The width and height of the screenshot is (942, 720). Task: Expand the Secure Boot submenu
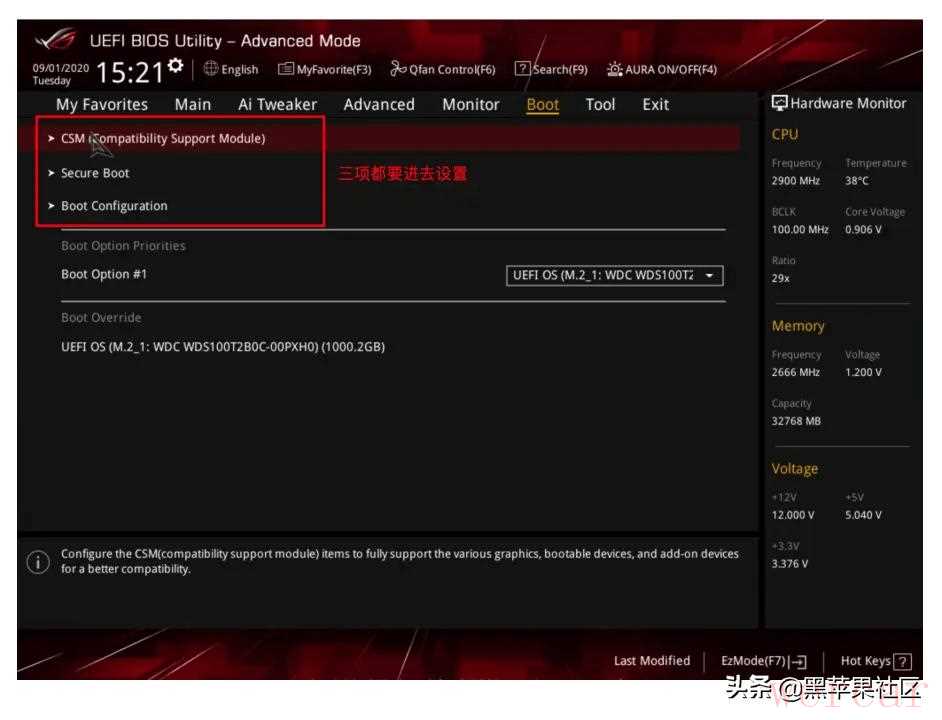pyautogui.click(x=95, y=173)
